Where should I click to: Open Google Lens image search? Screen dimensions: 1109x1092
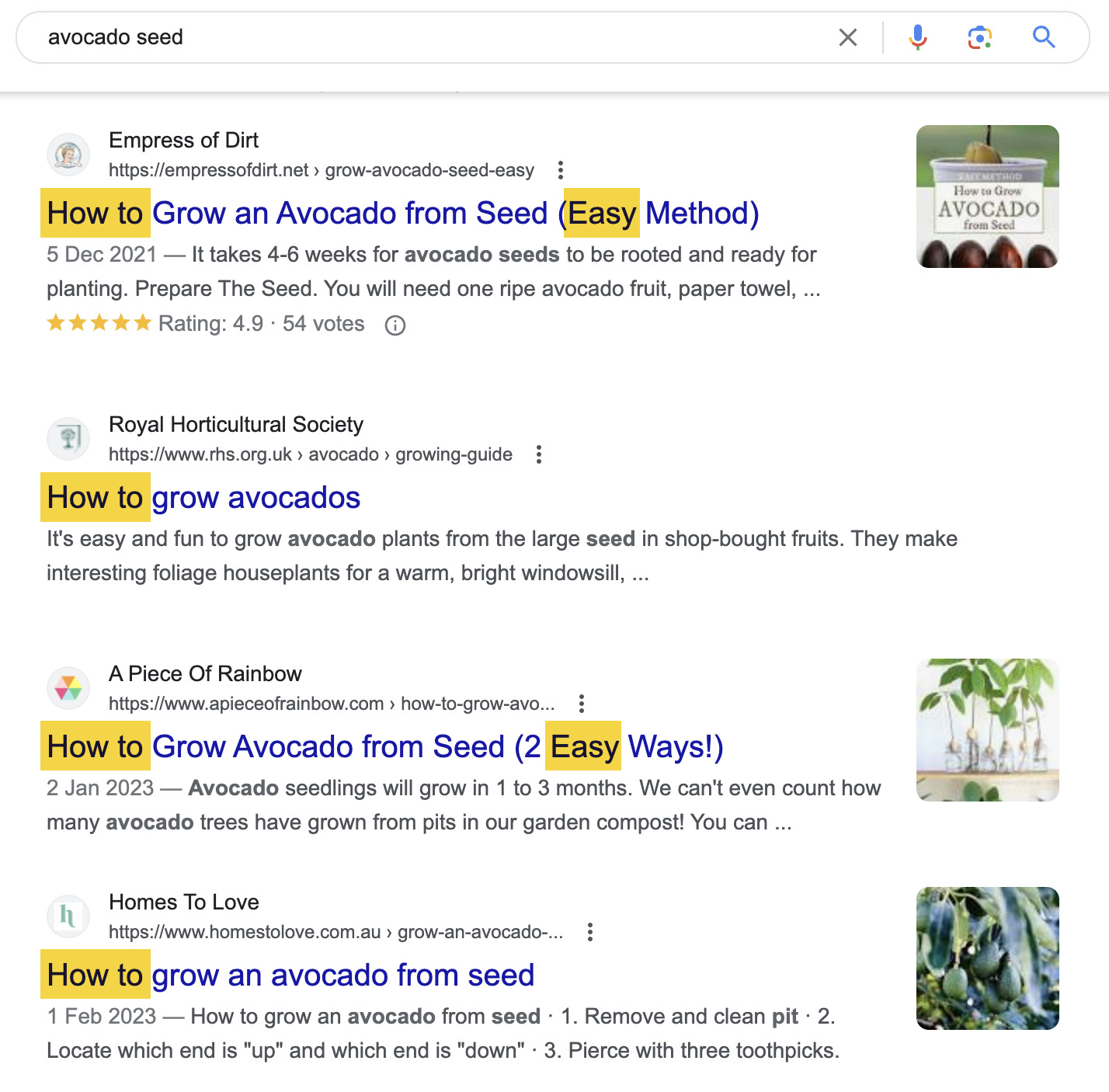pyautogui.click(x=980, y=37)
